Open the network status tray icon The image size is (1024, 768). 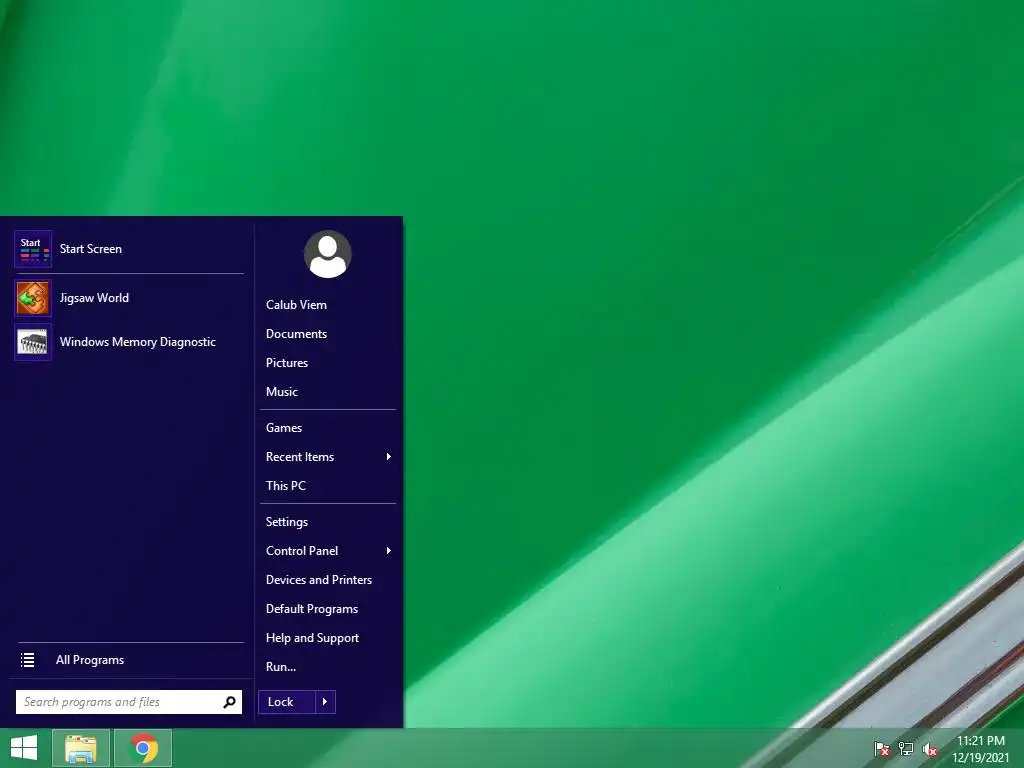(x=906, y=749)
